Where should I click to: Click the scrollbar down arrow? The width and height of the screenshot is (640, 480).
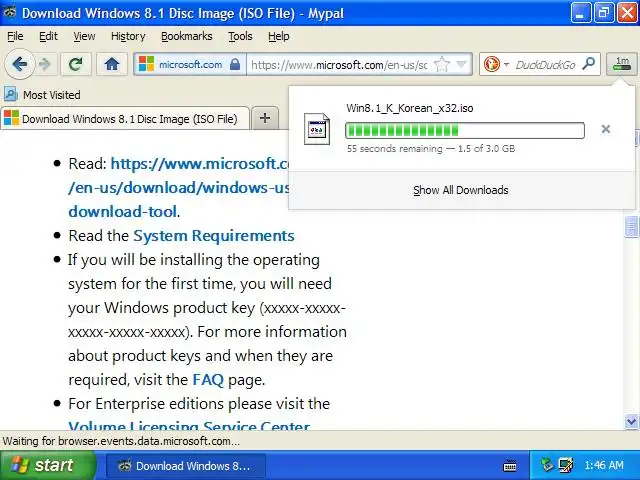[631, 421]
